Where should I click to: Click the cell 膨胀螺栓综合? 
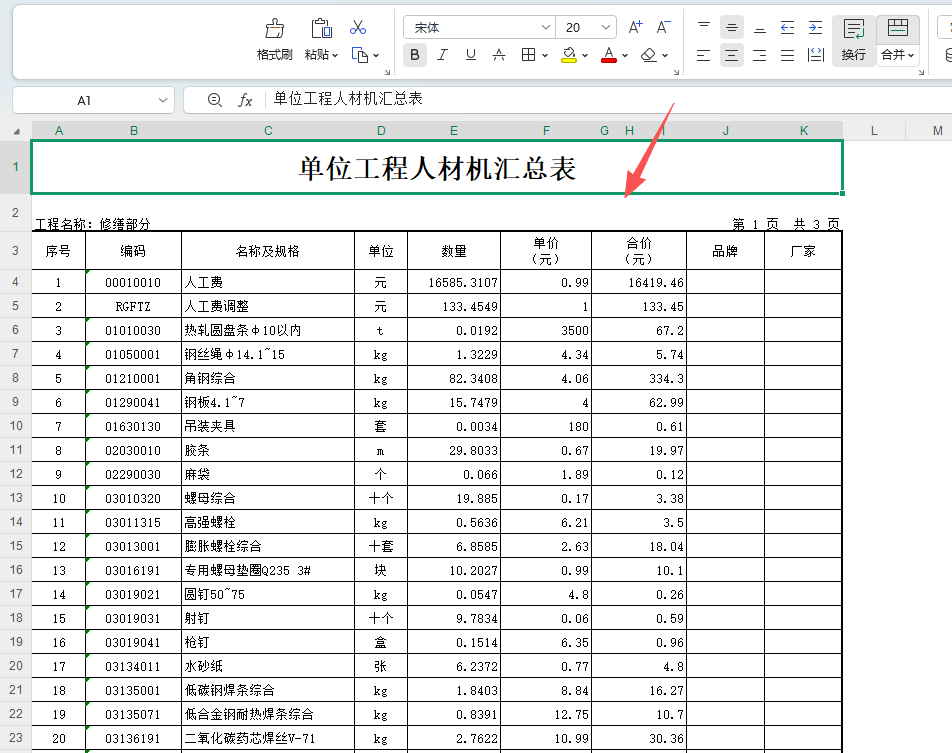coord(268,546)
